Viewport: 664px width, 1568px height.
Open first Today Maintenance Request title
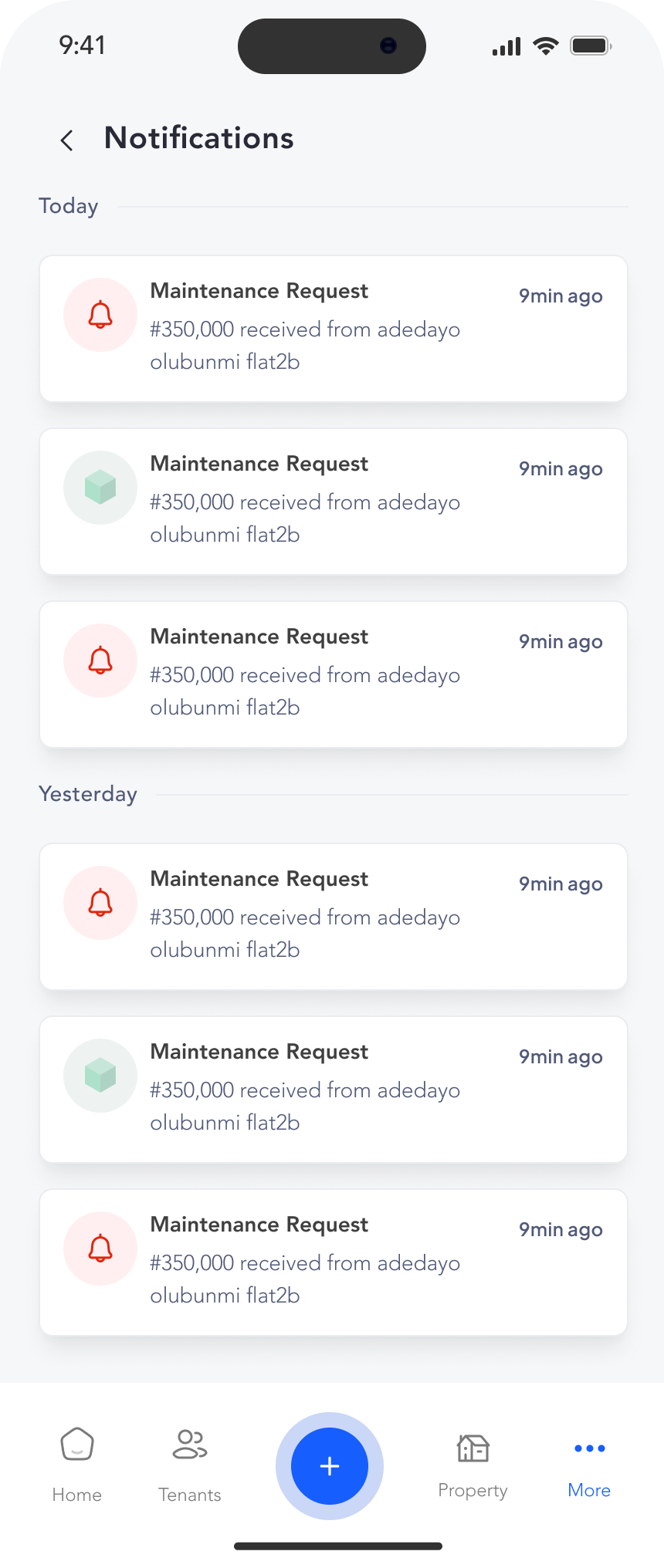point(259,291)
